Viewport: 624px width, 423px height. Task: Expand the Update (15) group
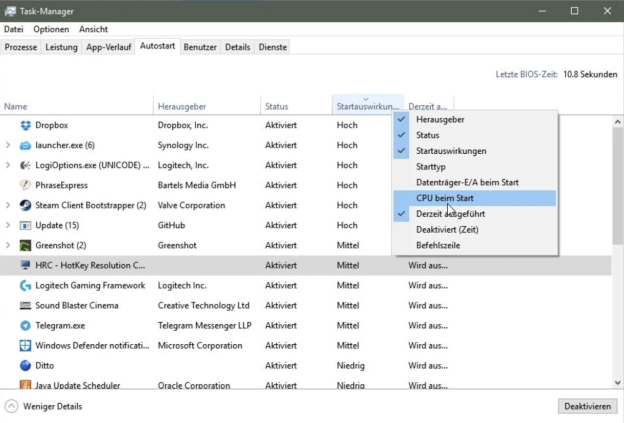click(x=8, y=225)
